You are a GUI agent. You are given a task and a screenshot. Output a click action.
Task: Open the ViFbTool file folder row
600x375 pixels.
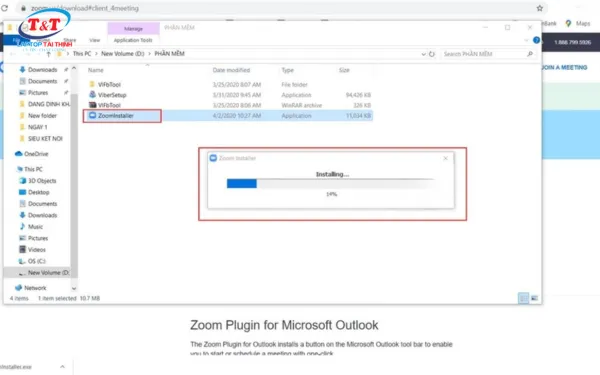coord(229,85)
